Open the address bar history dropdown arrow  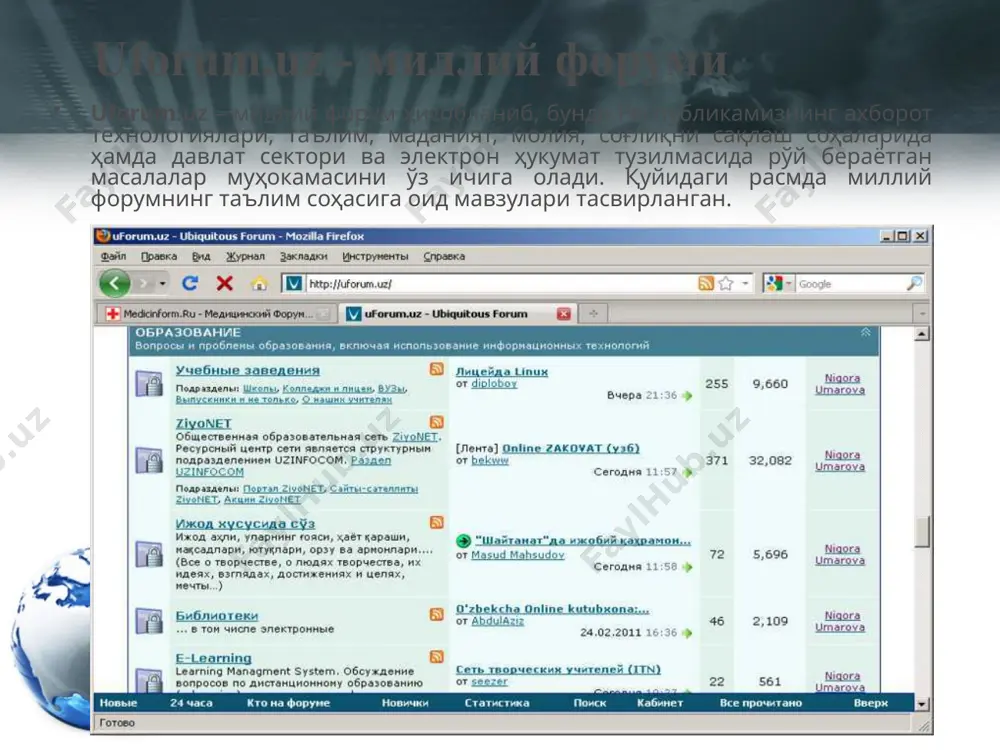tap(745, 283)
